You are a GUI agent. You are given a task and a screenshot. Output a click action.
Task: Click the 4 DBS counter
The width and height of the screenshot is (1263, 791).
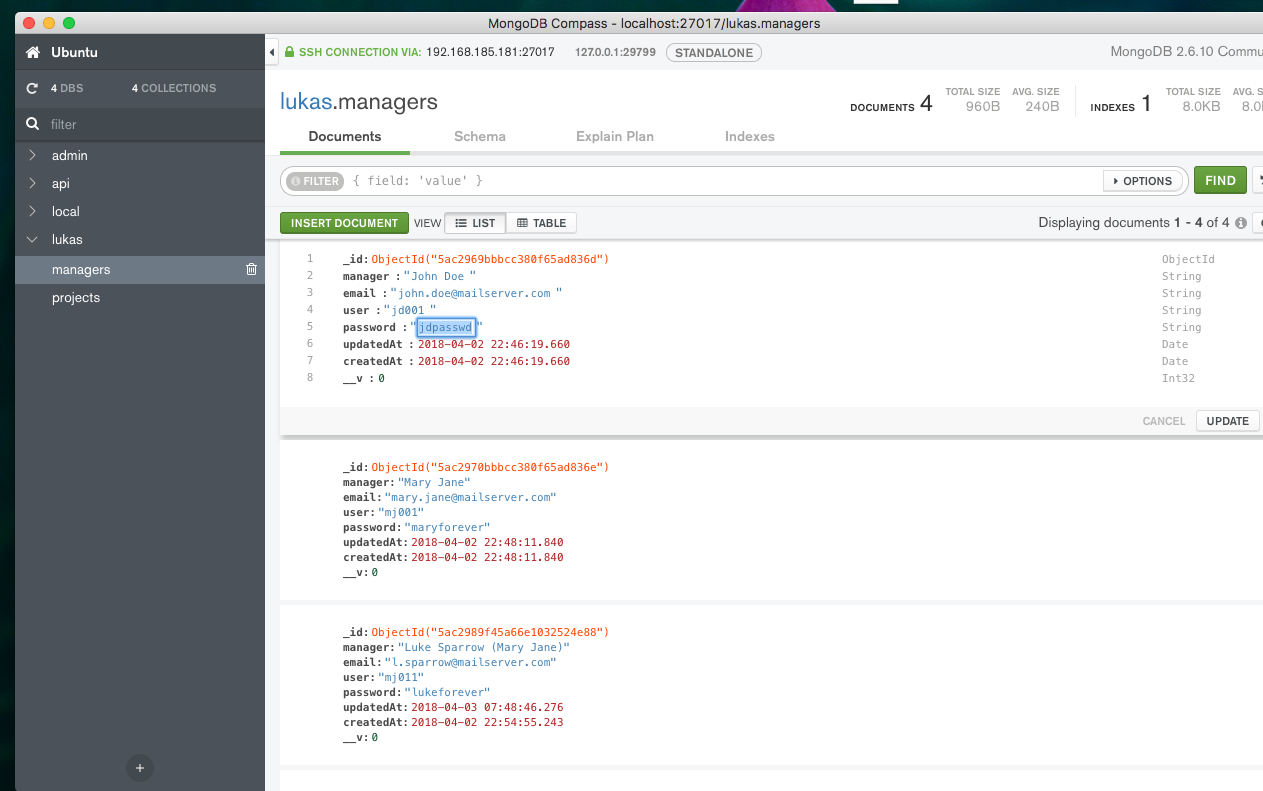[x=67, y=88]
